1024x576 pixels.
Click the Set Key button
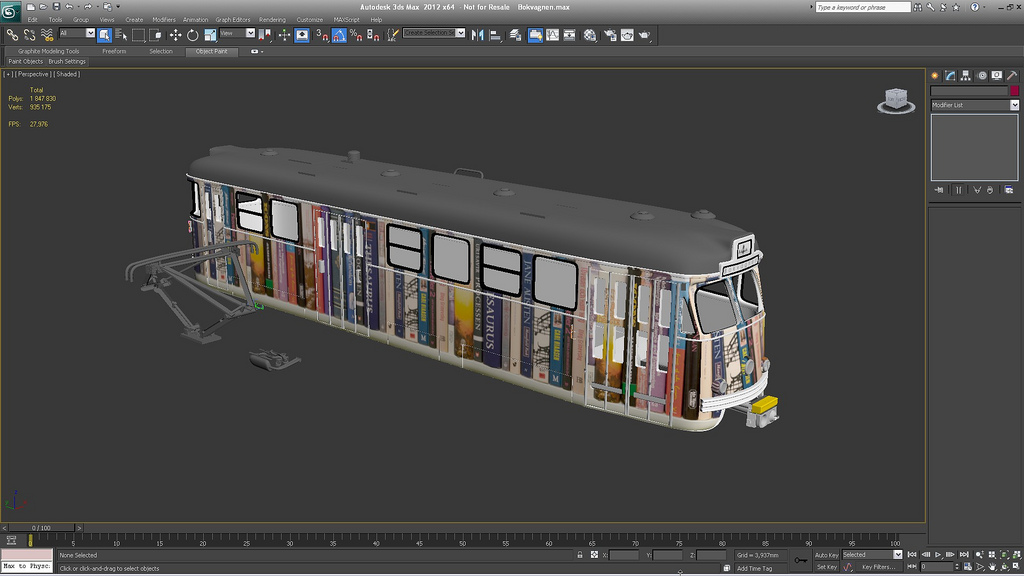[826, 567]
